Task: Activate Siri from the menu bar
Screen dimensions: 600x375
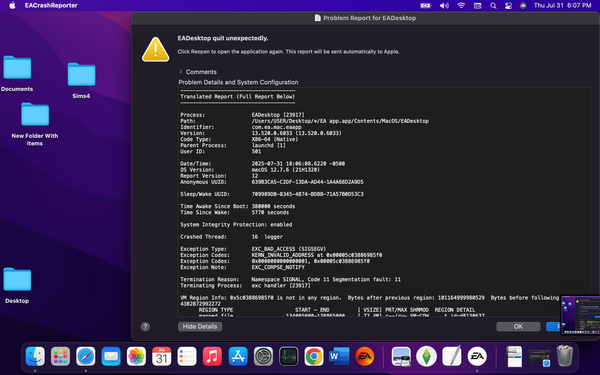Action: (523, 5)
